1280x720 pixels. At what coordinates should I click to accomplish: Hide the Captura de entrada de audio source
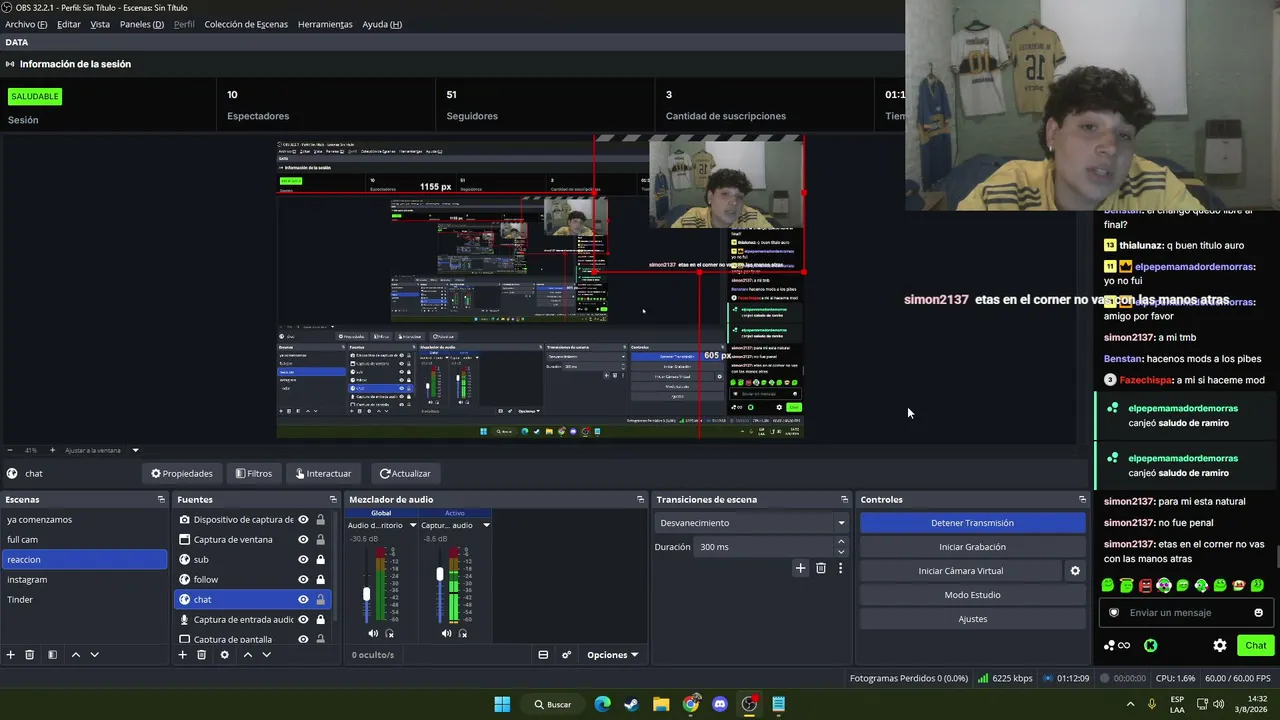point(303,620)
